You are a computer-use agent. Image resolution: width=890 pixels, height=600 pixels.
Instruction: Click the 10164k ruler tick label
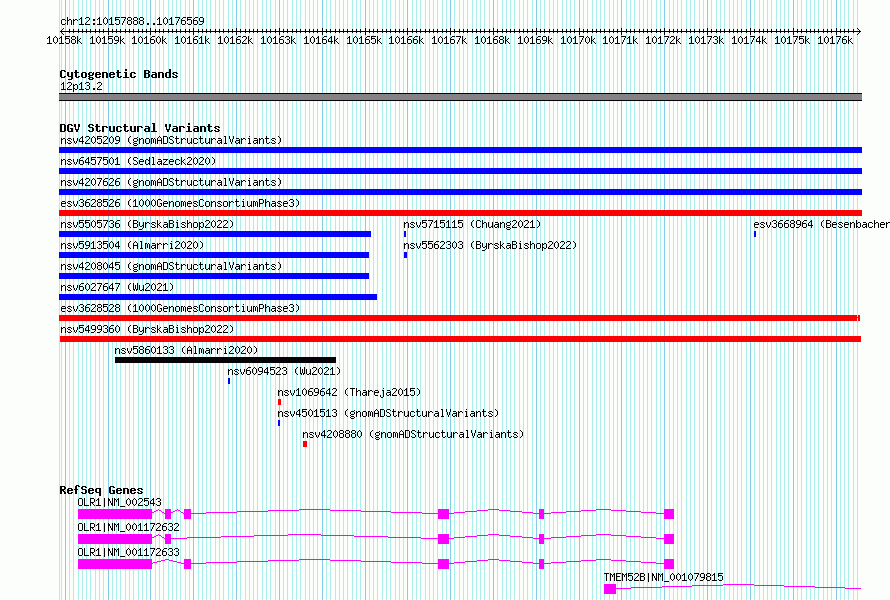tap(321, 40)
